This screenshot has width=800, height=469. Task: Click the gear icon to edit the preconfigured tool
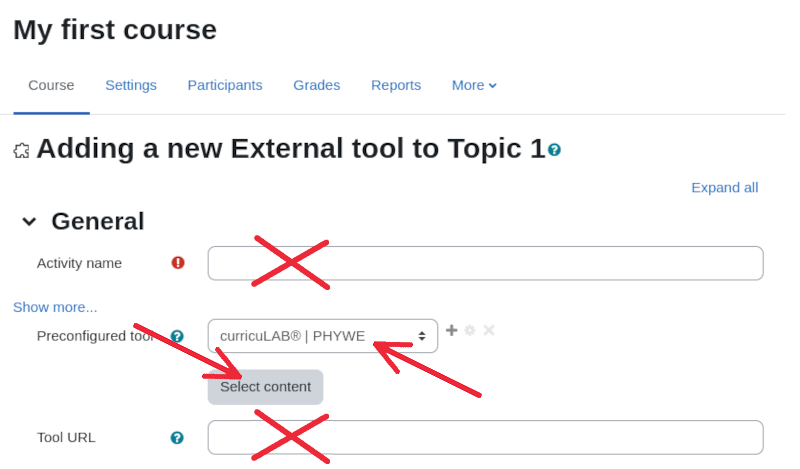pyautogui.click(x=470, y=330)
